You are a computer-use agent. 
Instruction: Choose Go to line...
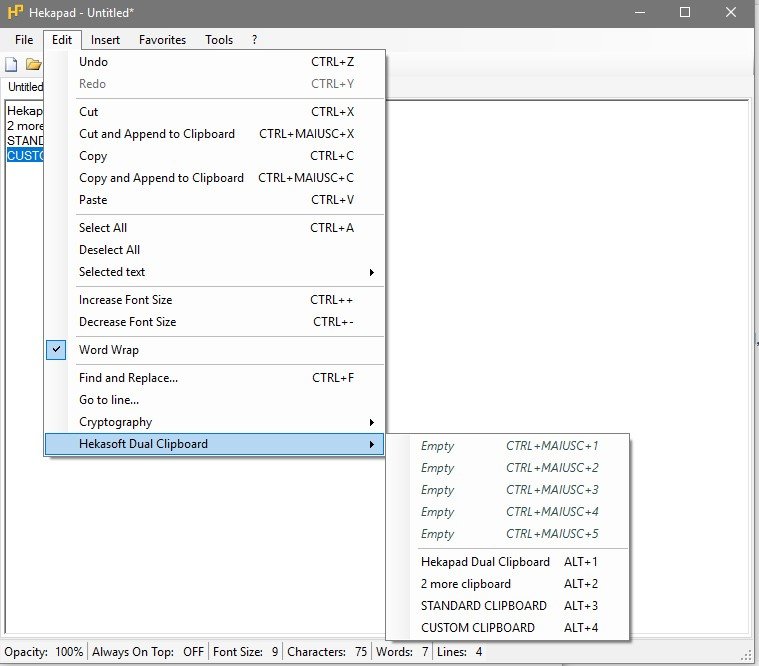click(x=215, y=400)
